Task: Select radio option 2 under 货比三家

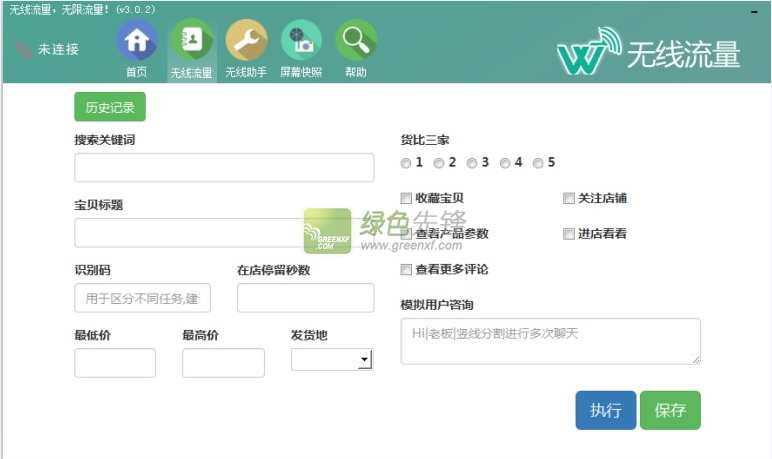Action: click(439, 163)
